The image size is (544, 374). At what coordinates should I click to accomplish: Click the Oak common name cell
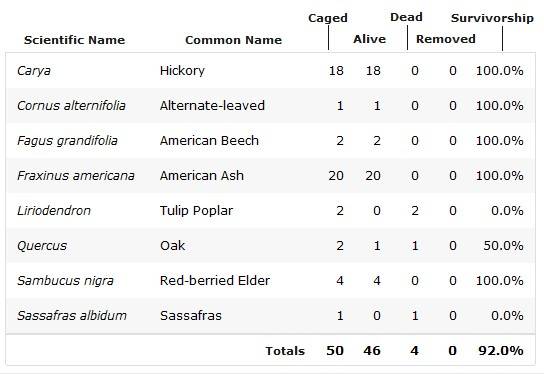tap(172, 246)
